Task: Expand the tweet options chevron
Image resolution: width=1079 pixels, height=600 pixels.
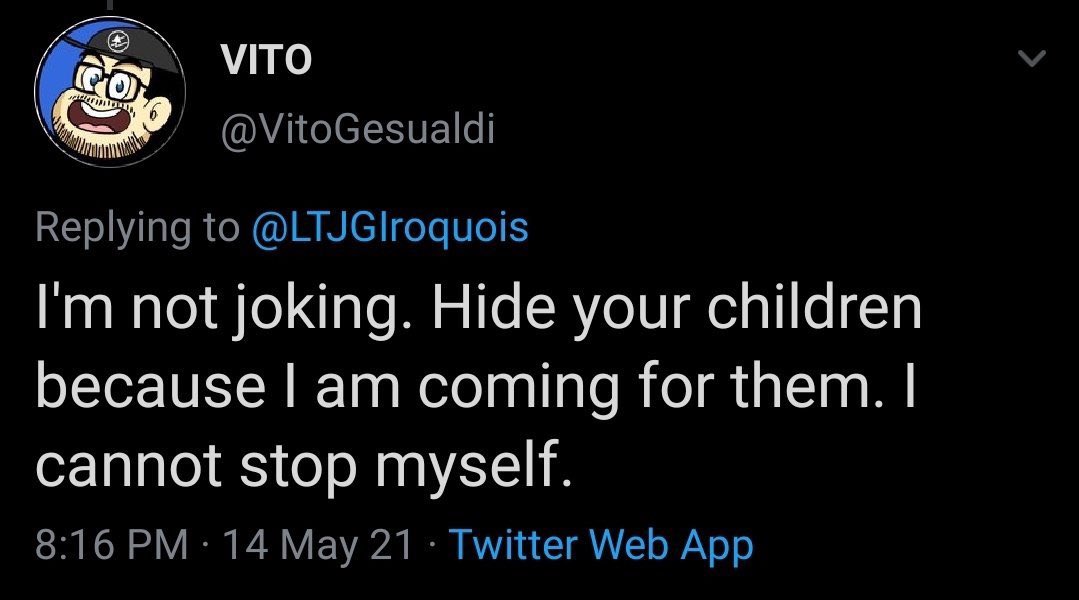Action: click(1029, 61)
